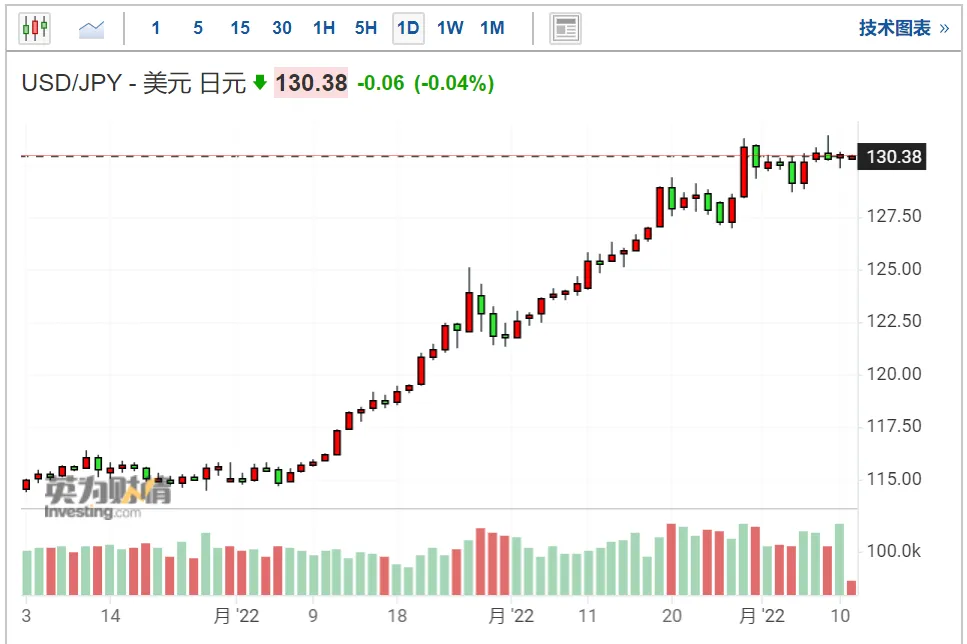
Task: Choose the 30 minute interval
Action: (x=282, y=28)
